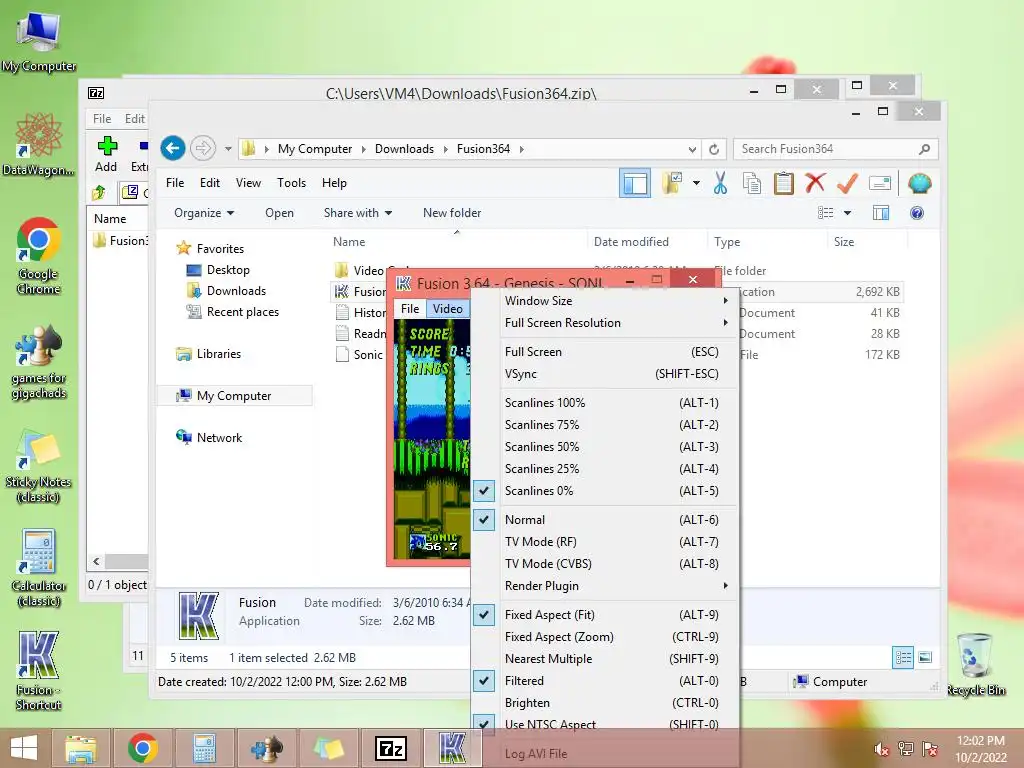Select Desktop under Favorites
The image size is (1024, 768).
(228, 270)
